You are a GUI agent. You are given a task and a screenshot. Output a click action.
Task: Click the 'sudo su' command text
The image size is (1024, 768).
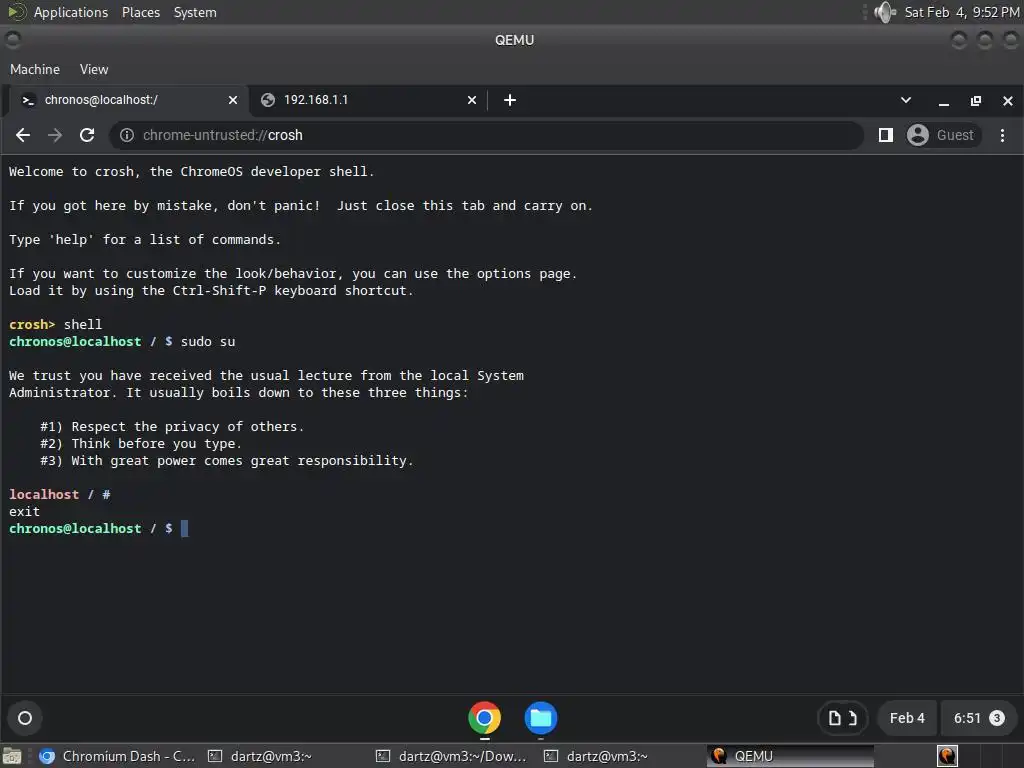click(x=208, y=342)
